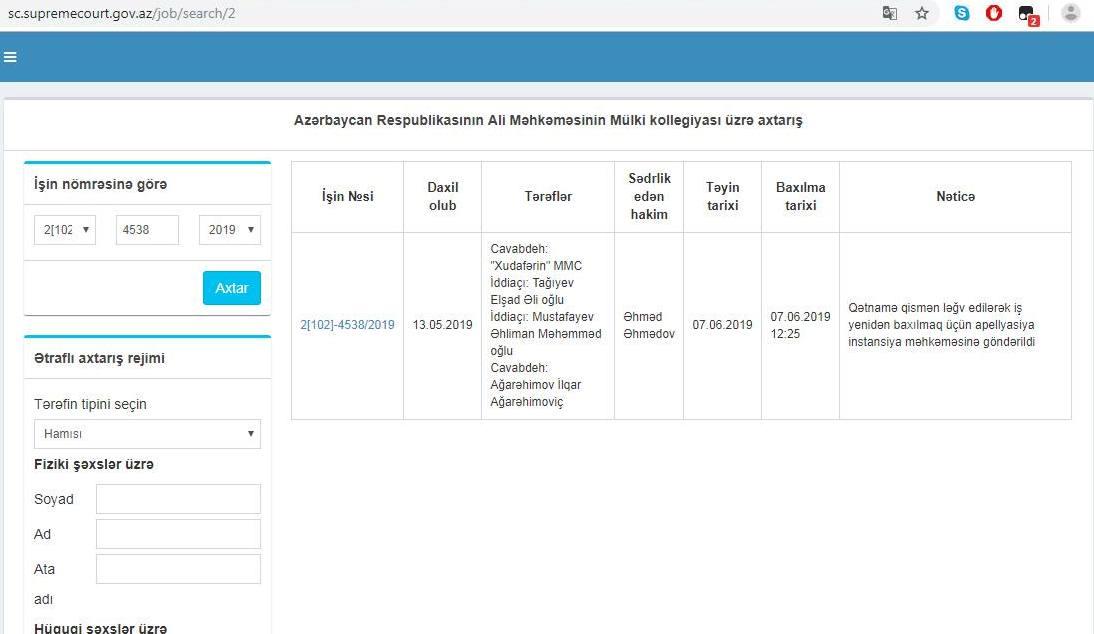Click the browser address bar URL
1094x634 pixels.
(120, 14)
